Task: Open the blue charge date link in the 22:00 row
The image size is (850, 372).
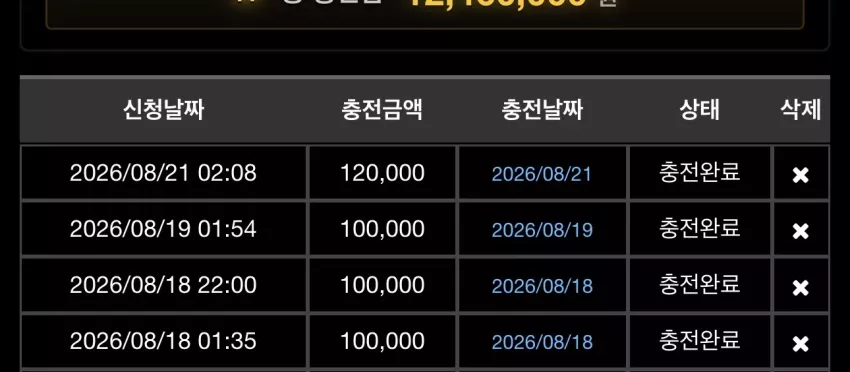Action: click(x=542, y=286)
